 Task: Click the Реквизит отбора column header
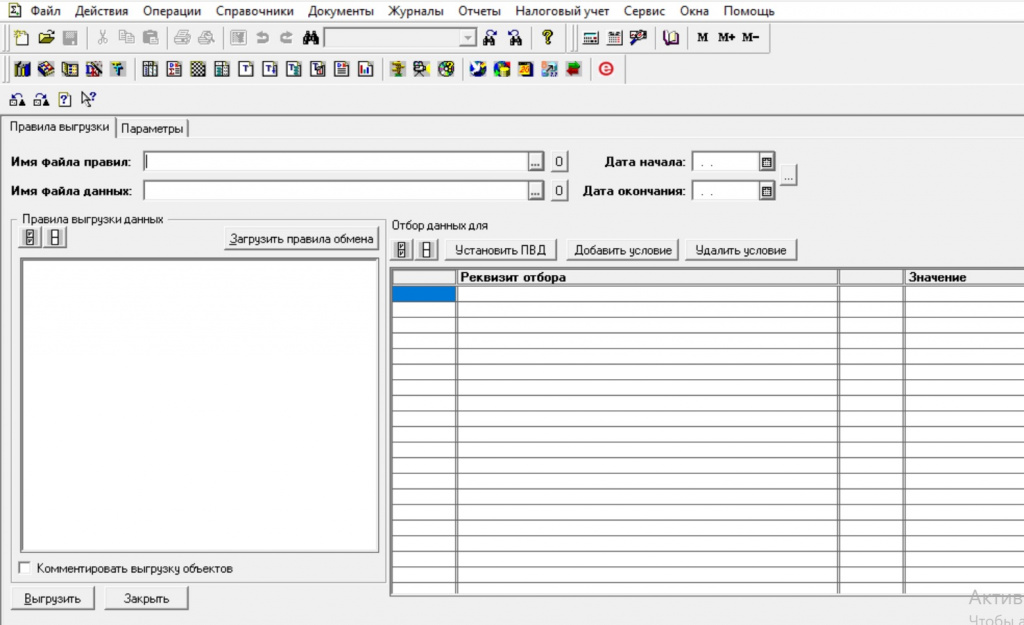pyautogui.click(x=647, y=277)
